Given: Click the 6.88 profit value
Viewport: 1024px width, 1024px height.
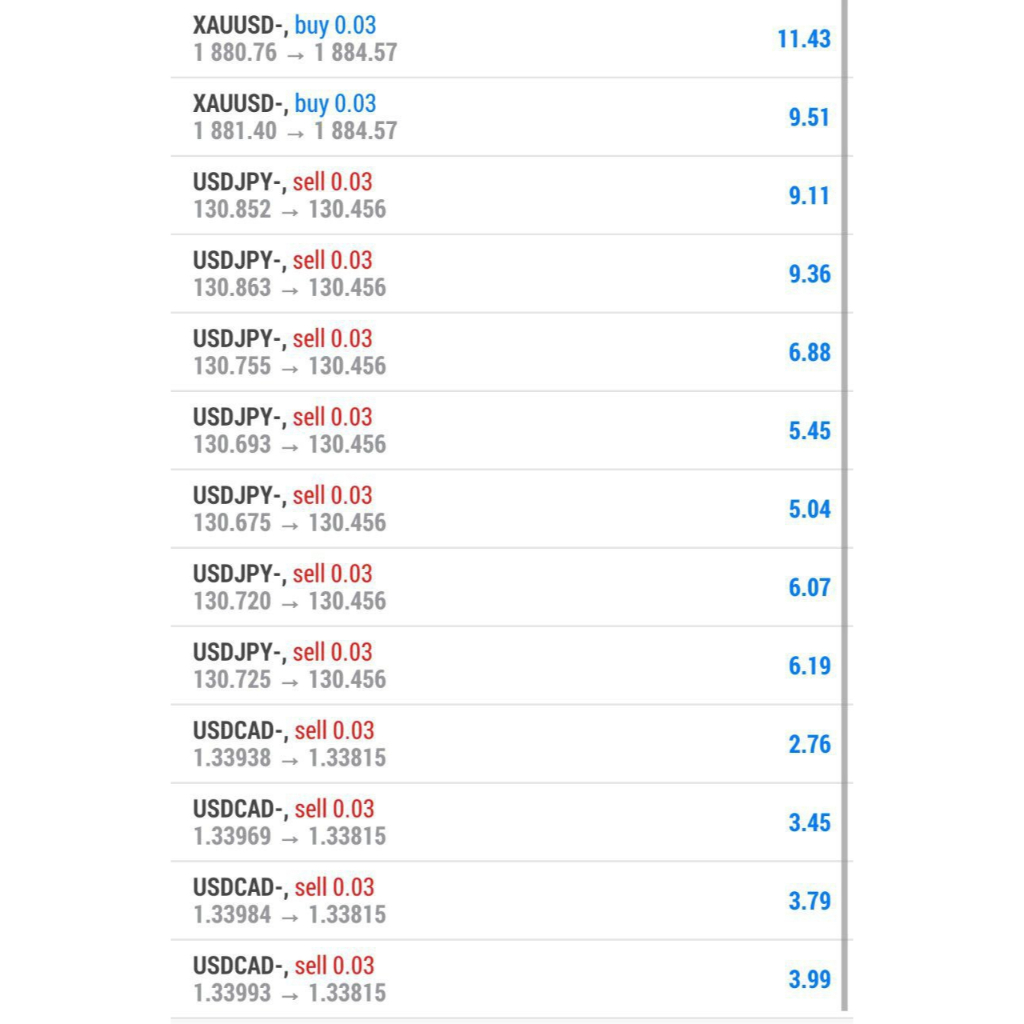Looking at the screenshot, I should click(809, 352).
